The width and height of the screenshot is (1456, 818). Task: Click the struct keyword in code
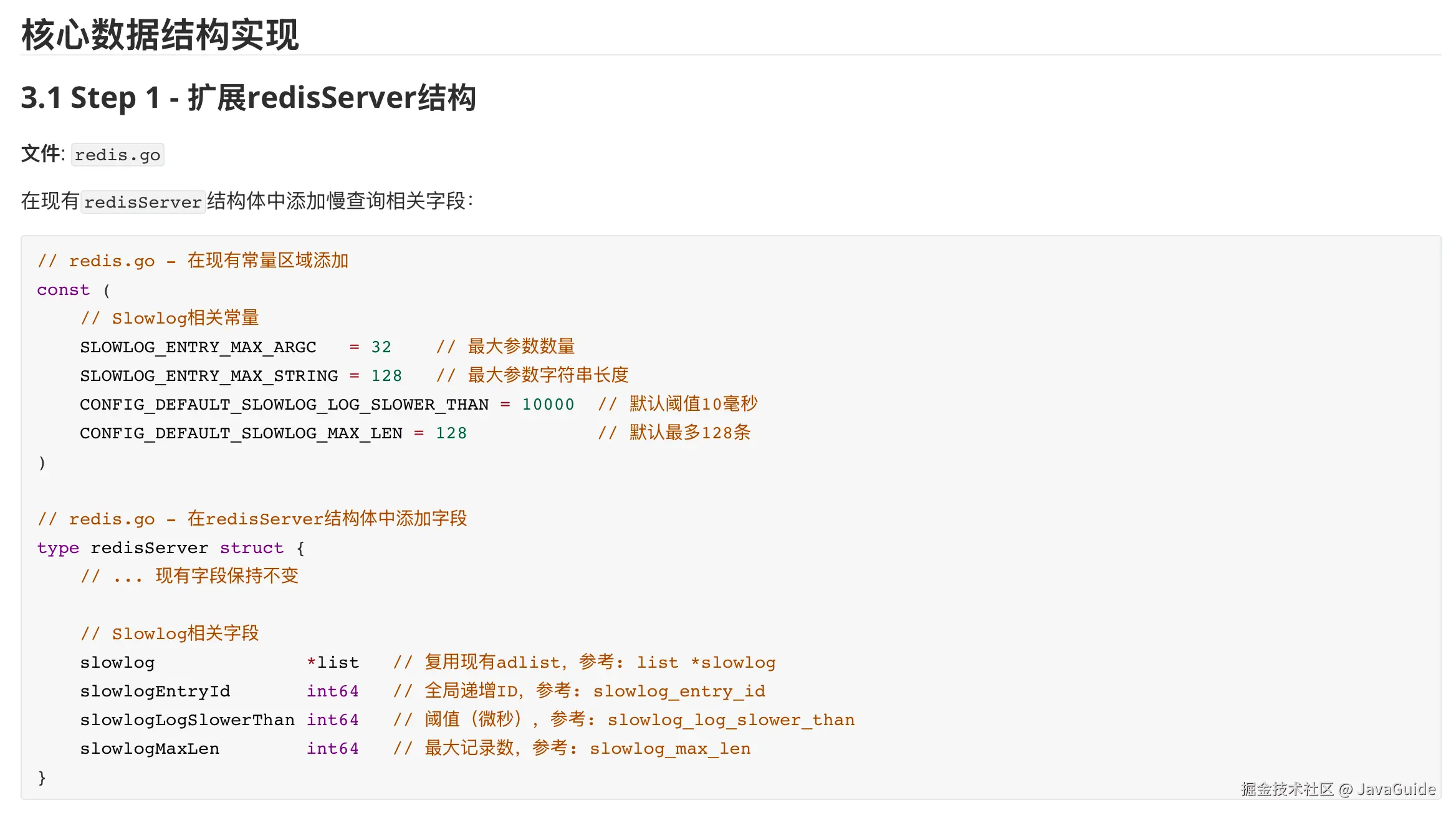click(251, 548)
